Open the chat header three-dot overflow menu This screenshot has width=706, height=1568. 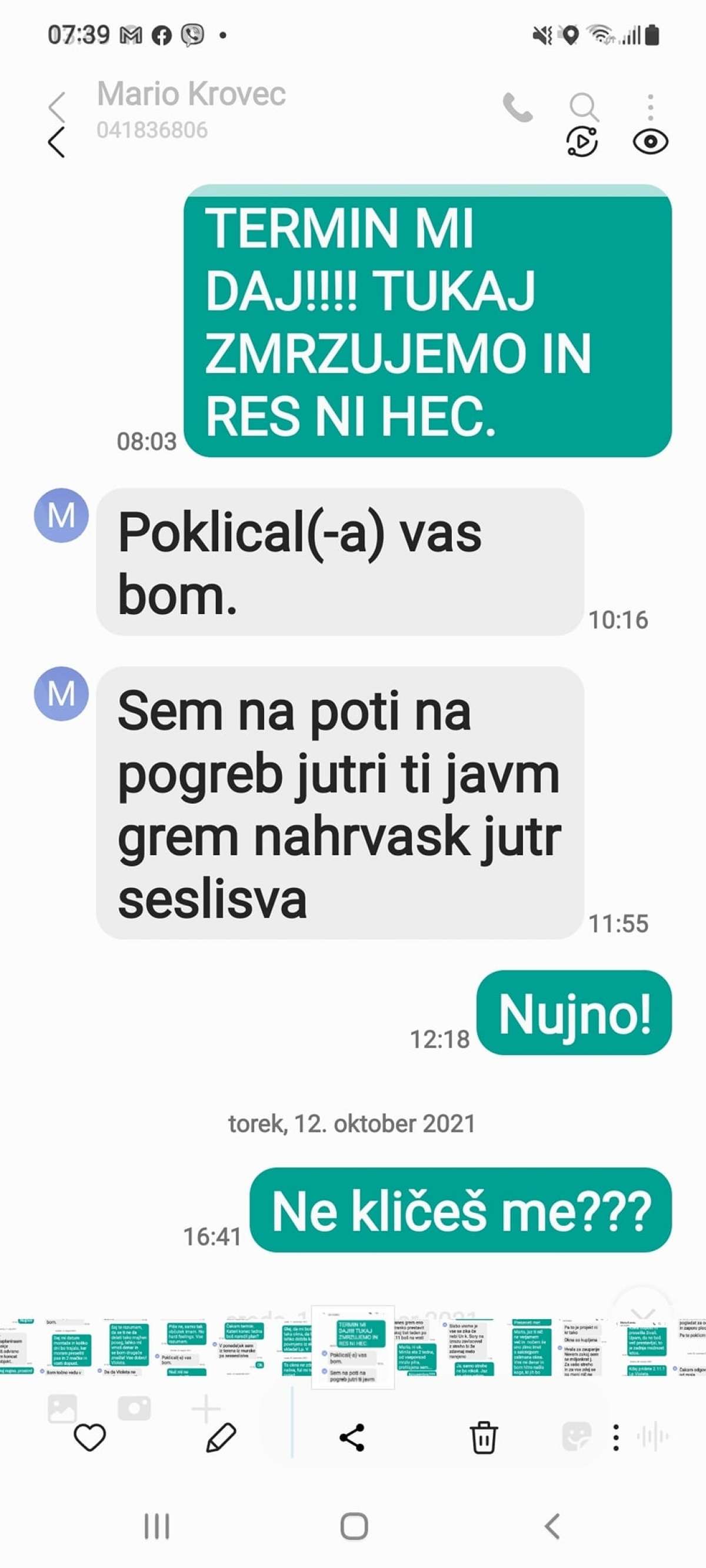coord(651,107)
